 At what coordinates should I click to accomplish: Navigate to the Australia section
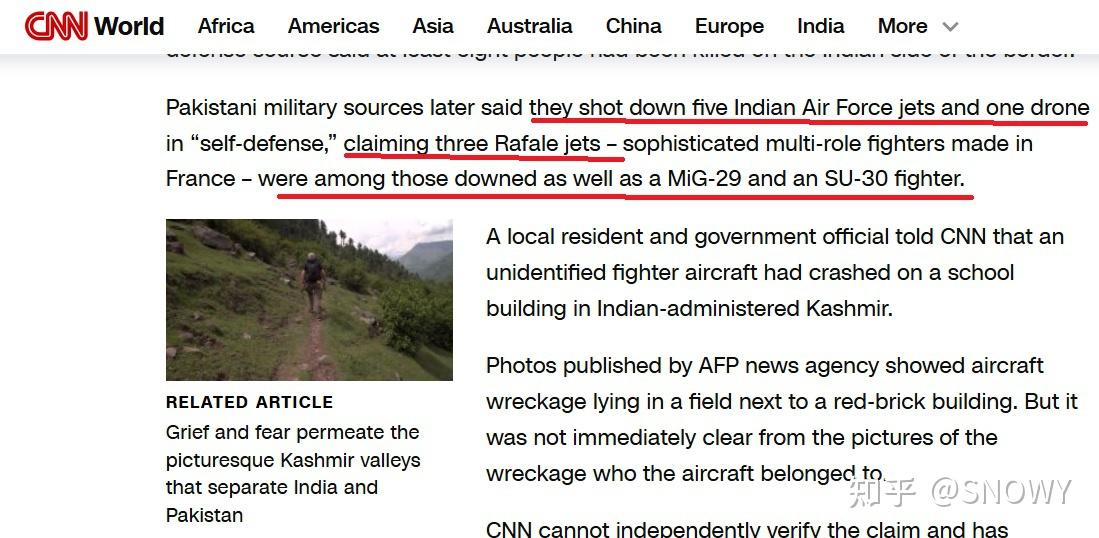tap(530, 26)
